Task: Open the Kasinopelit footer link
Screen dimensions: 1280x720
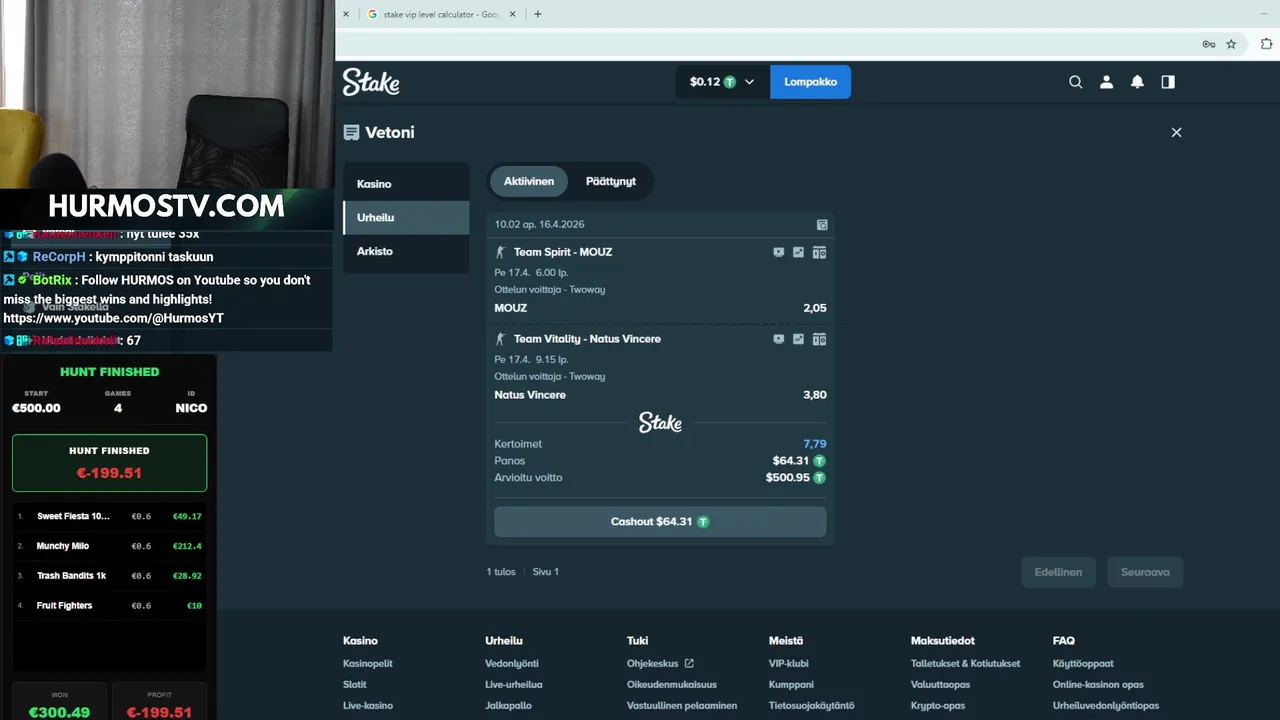Action: (x=368, y=663)
